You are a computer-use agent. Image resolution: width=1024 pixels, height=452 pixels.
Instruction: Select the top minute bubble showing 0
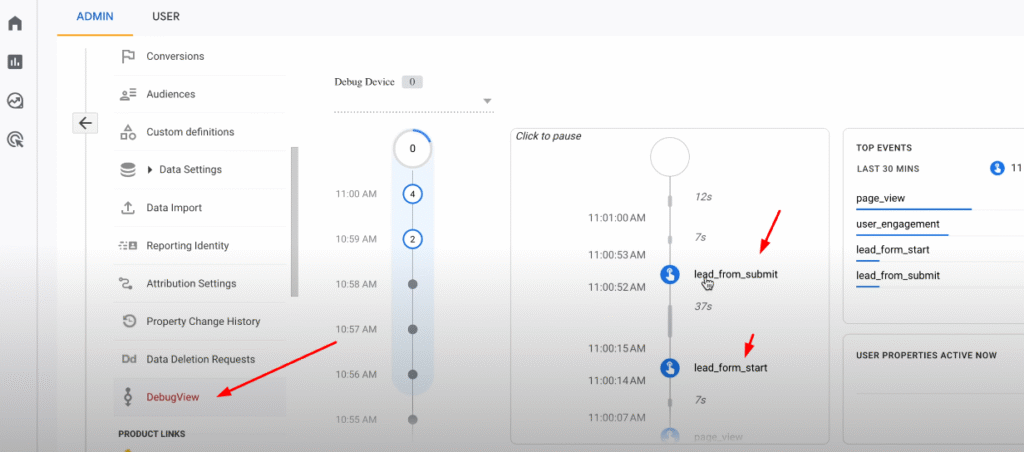[x=412, y=149]
